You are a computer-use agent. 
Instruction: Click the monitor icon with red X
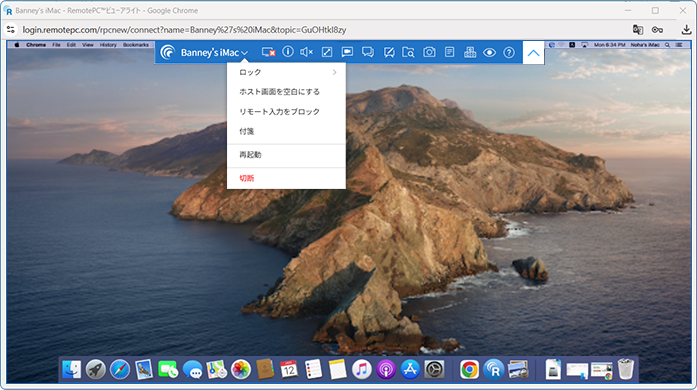[x=268, y=52]
